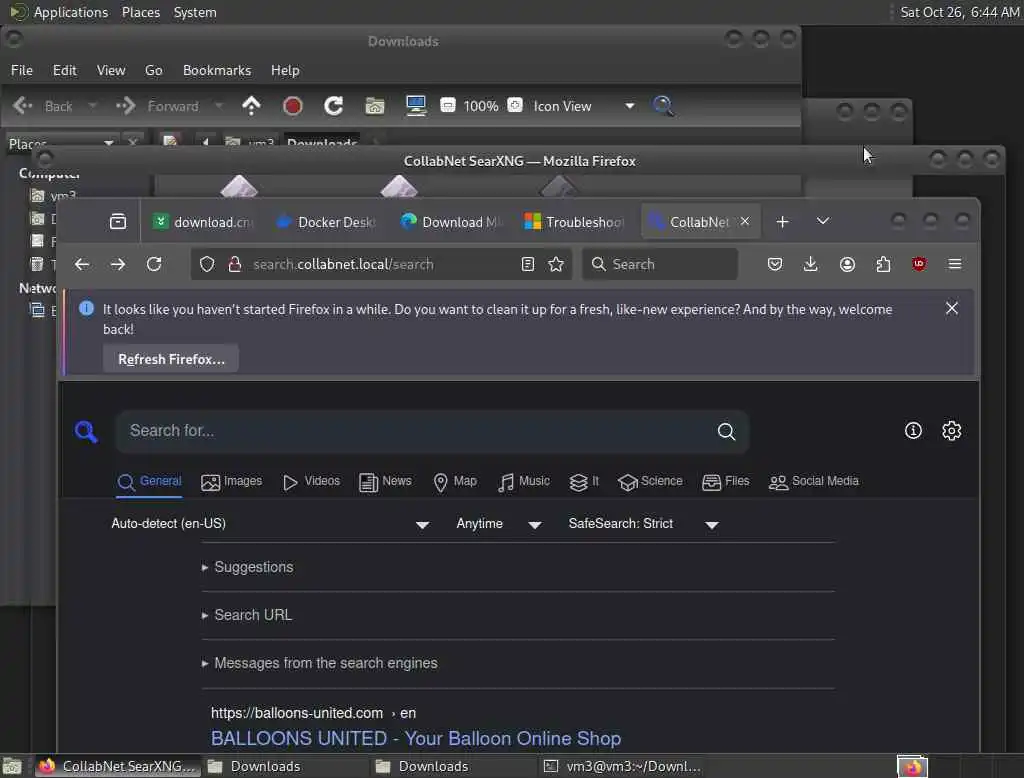Click the Firefox URL address bar
This screenshot has width=1024, height=778.
point(382,264)
